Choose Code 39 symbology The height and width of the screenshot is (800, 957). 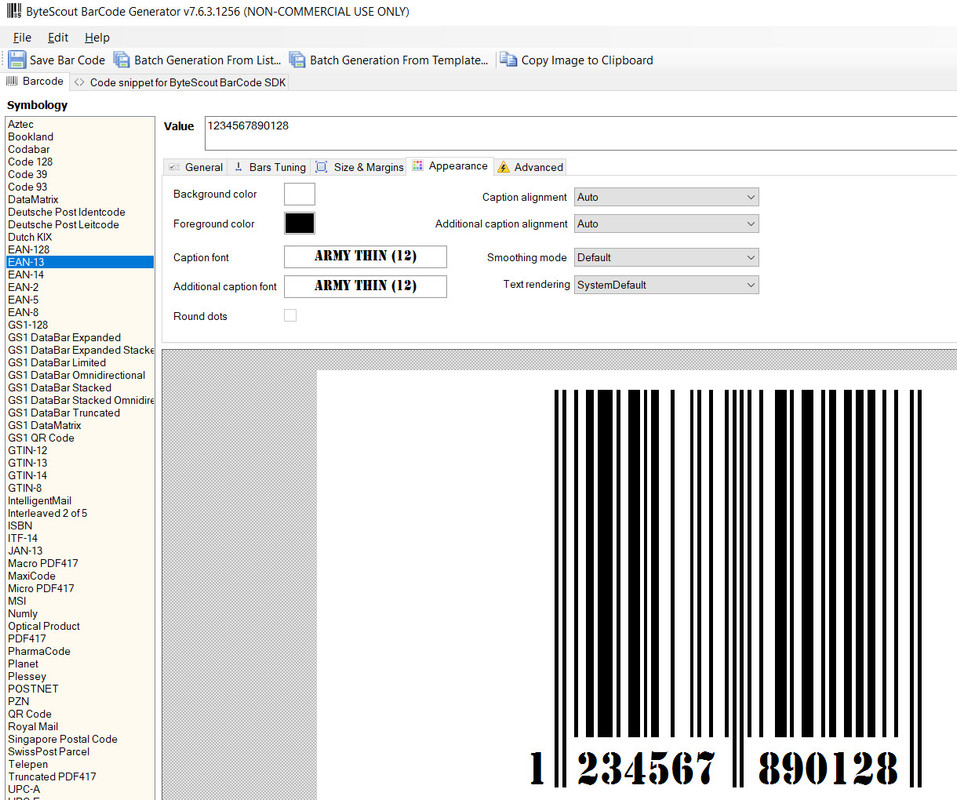27,174
